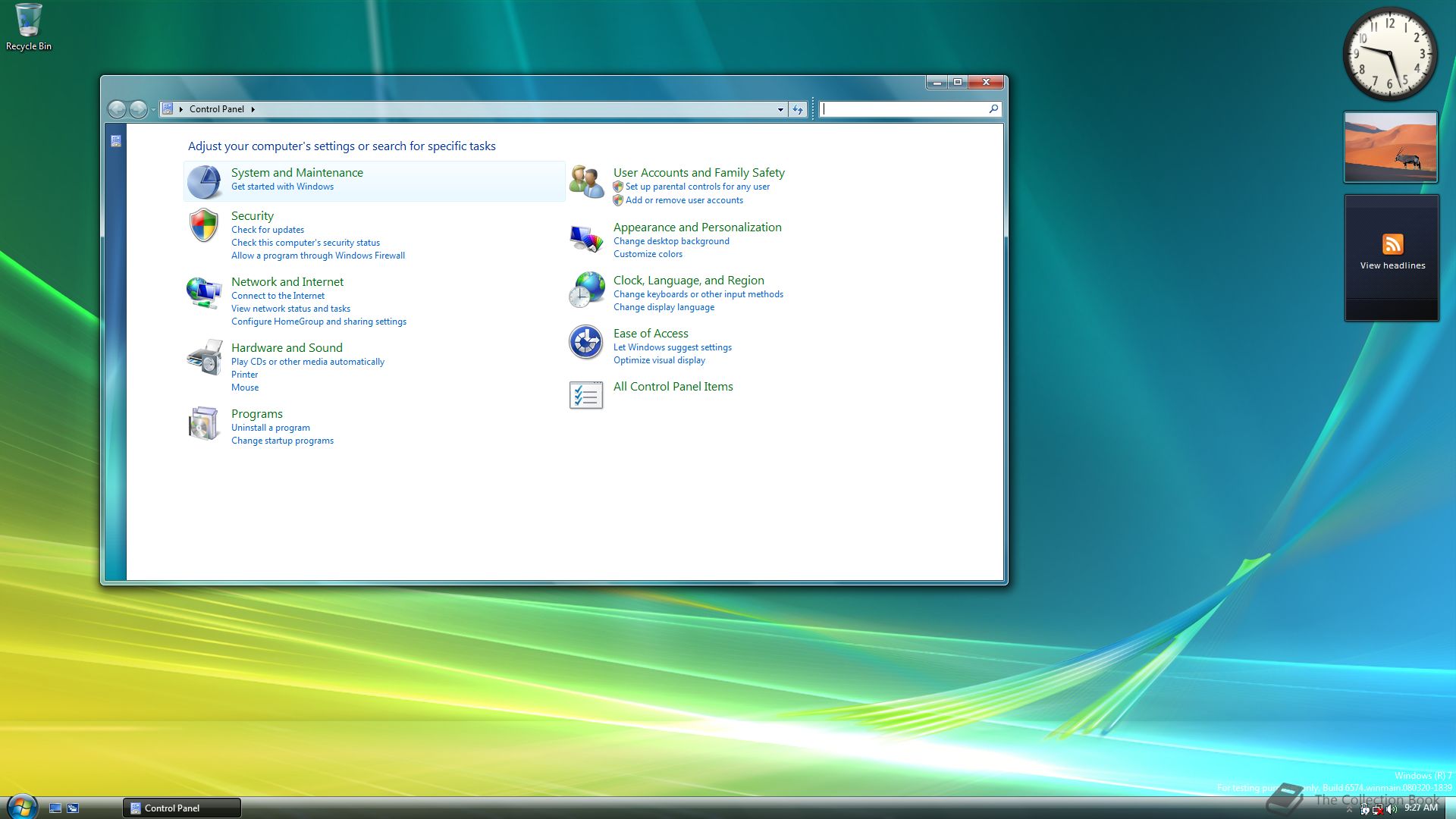Click Uninstall a program
Screen dimensions: 1456x819
[x=271, y=428]
